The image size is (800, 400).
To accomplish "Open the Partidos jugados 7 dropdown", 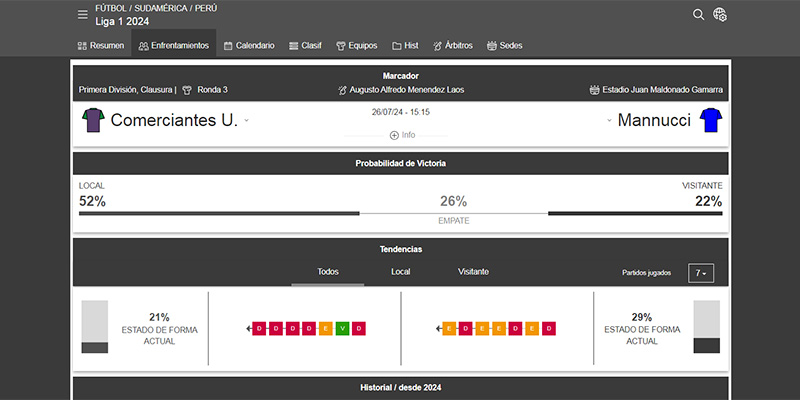I will pos(701,273).
